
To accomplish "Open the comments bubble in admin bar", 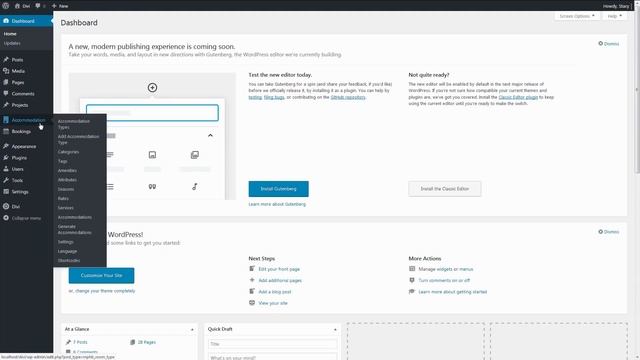I will pos(40,6).
